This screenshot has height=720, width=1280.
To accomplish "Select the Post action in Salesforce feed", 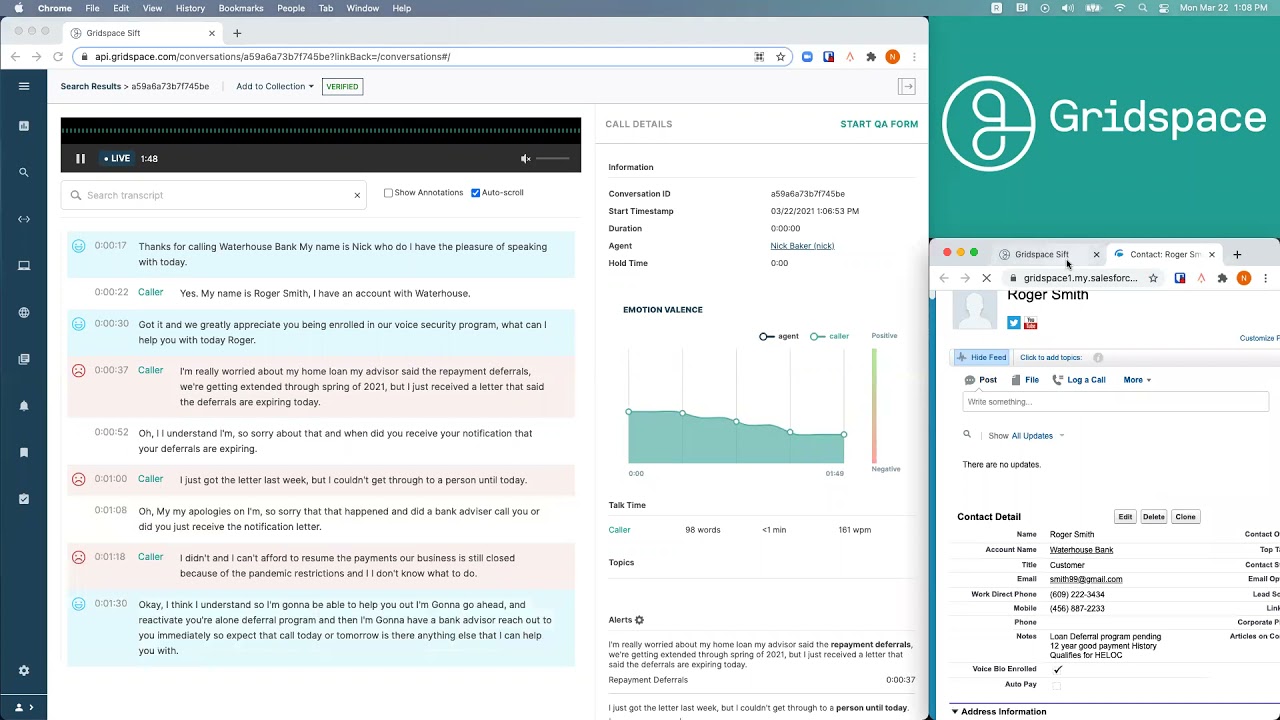I will point(981,380).
